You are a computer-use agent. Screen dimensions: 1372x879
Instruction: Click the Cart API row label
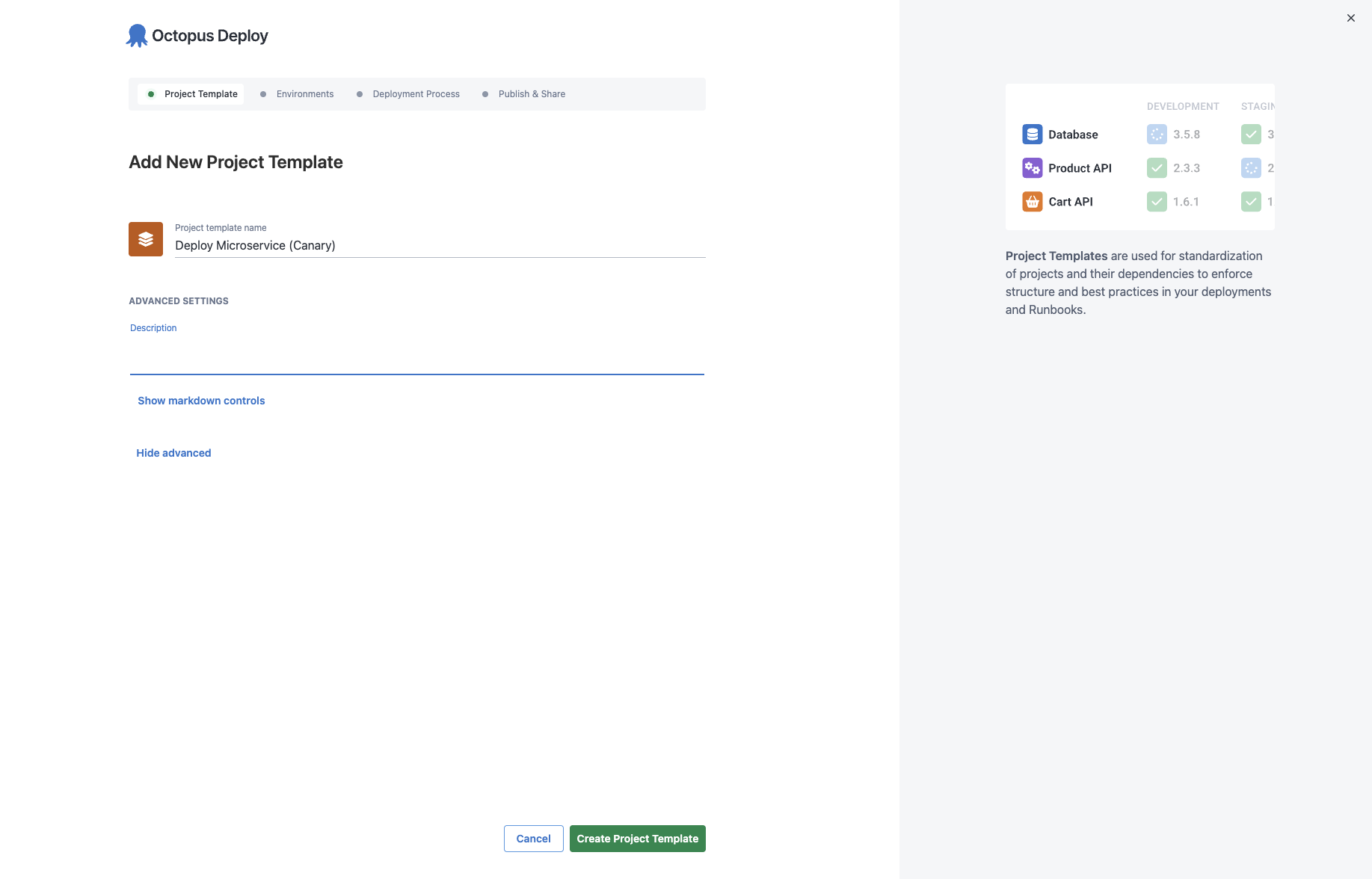1071,202
